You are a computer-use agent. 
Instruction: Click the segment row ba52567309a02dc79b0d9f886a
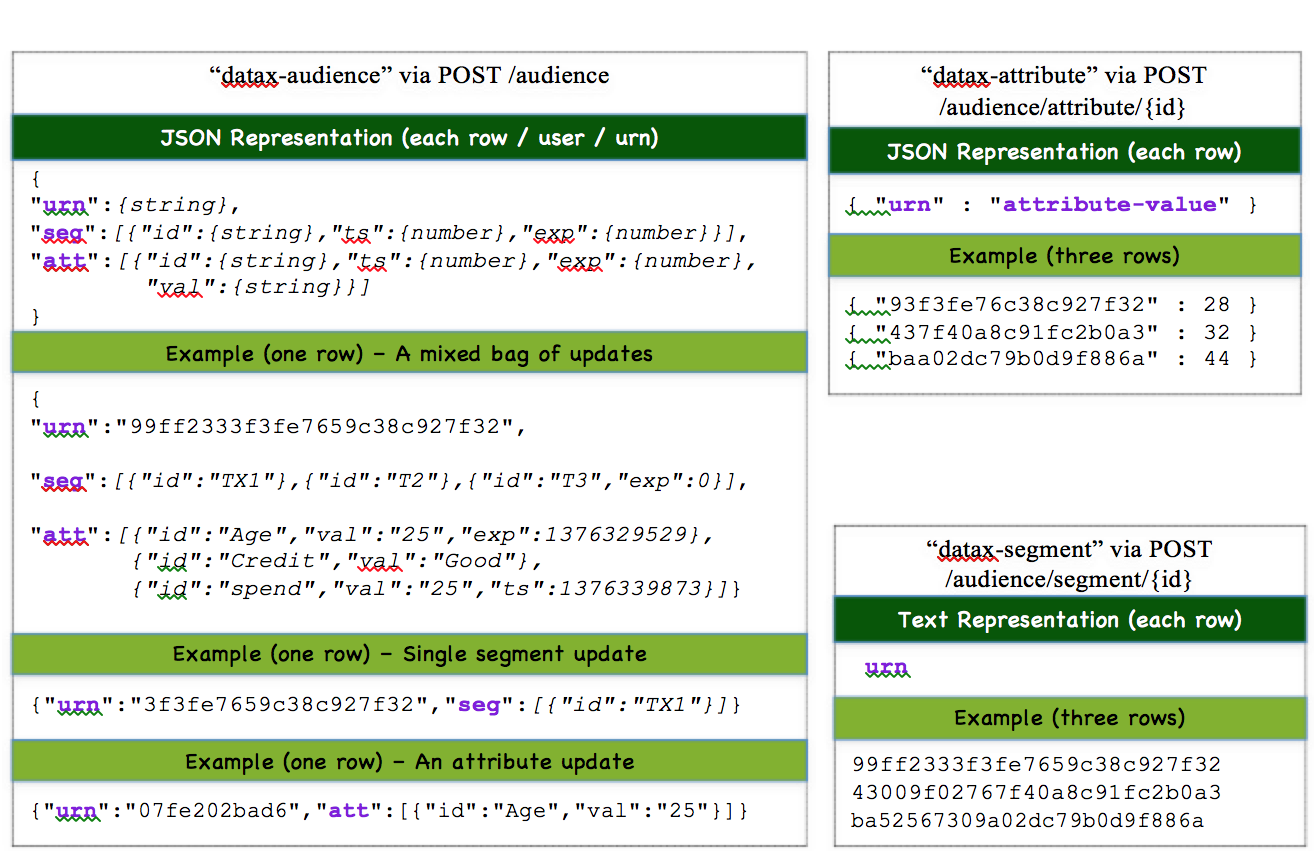click(1028, 821)
